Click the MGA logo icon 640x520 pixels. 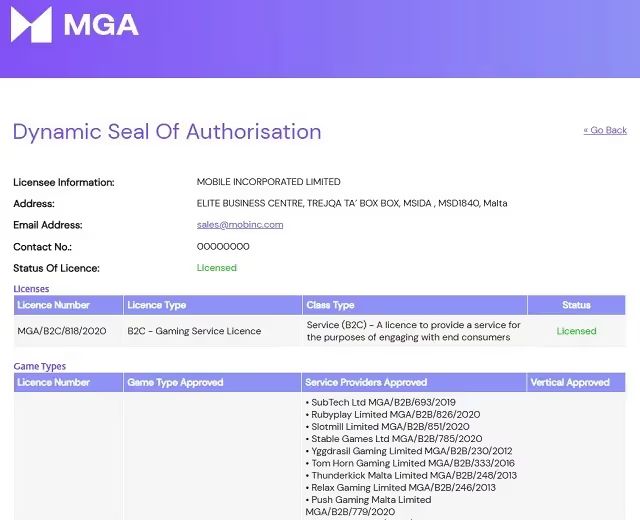click(x=31, y=24)
